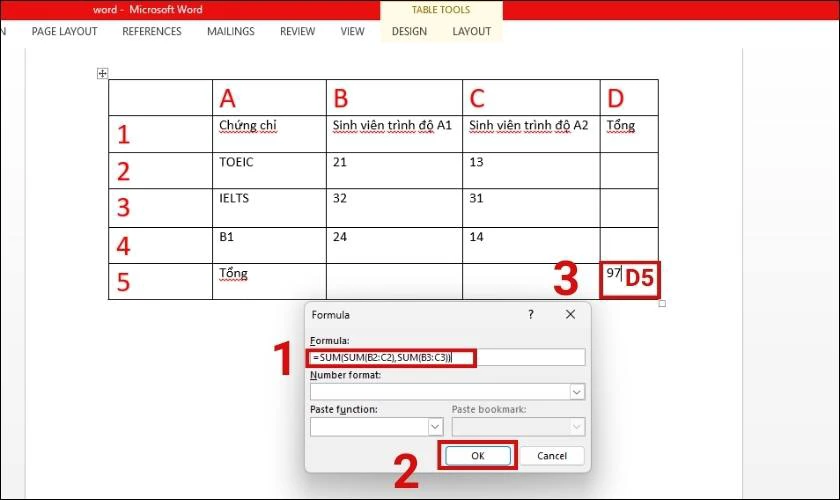
Task: Click the 'Tổng' column header cell
Action: coord(629,134)
